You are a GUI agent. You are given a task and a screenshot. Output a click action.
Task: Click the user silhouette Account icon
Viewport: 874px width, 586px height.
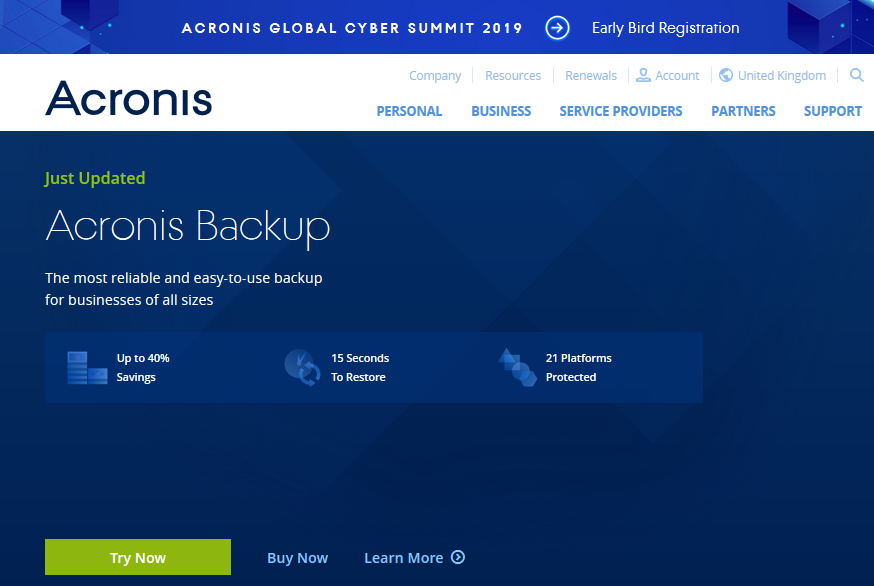click(643, 75)
